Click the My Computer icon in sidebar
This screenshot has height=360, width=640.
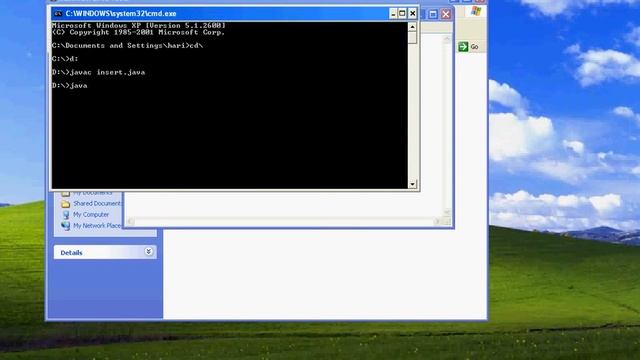coord(65,214)
